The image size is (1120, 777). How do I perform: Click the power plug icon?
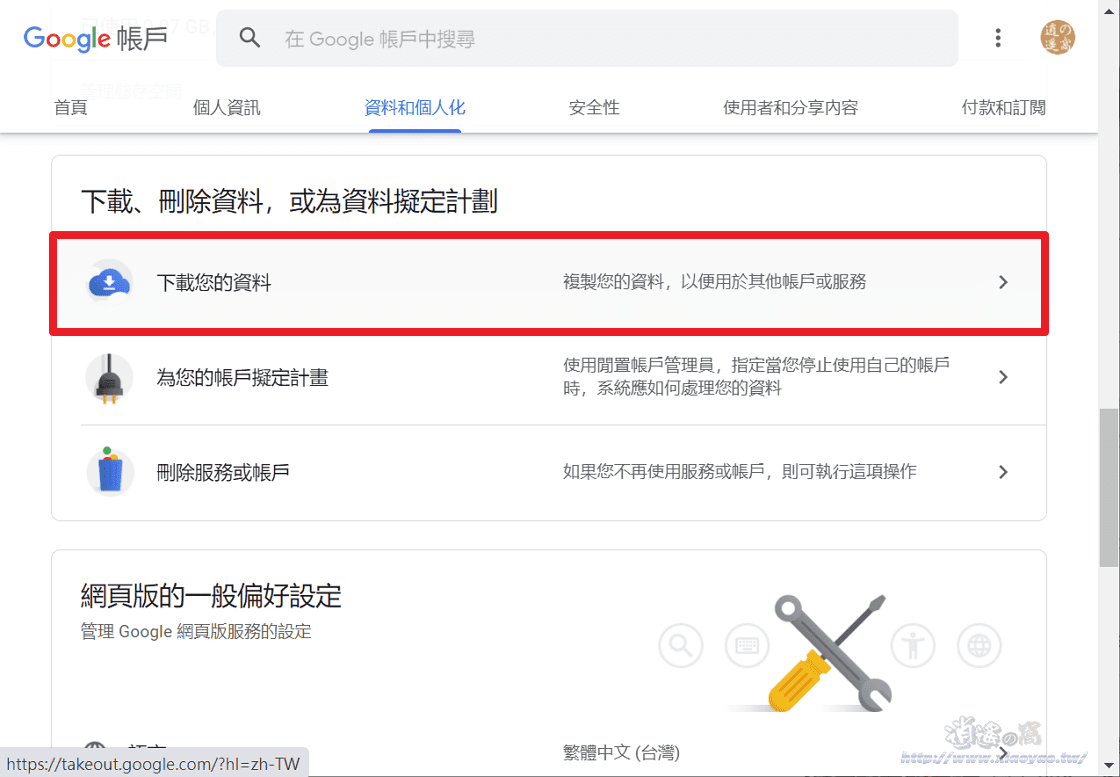(x=109, y=378)
